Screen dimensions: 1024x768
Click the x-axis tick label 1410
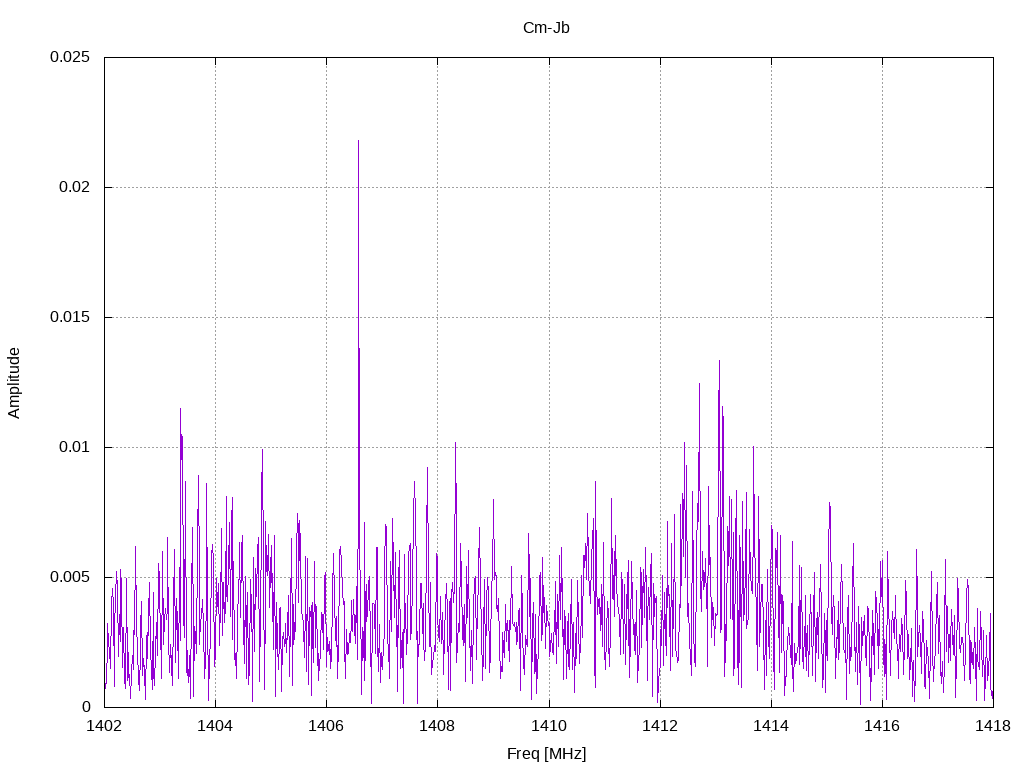click(549, 726)
